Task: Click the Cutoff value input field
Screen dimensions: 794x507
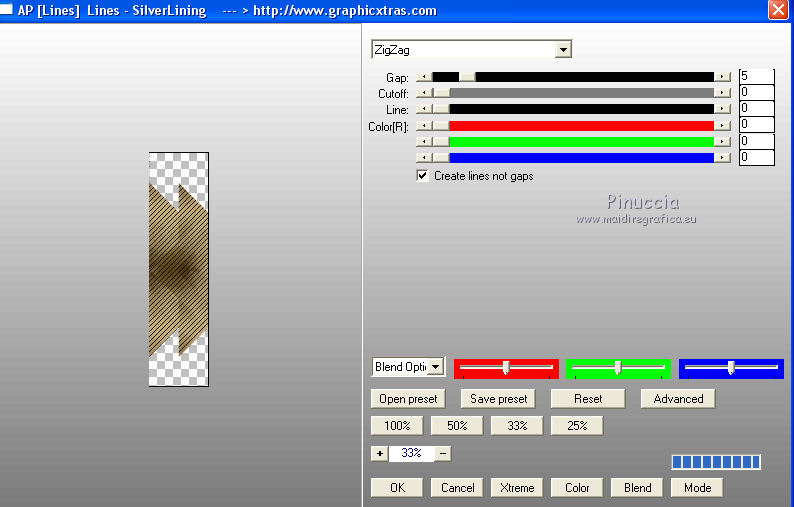Action: [757, 92]
